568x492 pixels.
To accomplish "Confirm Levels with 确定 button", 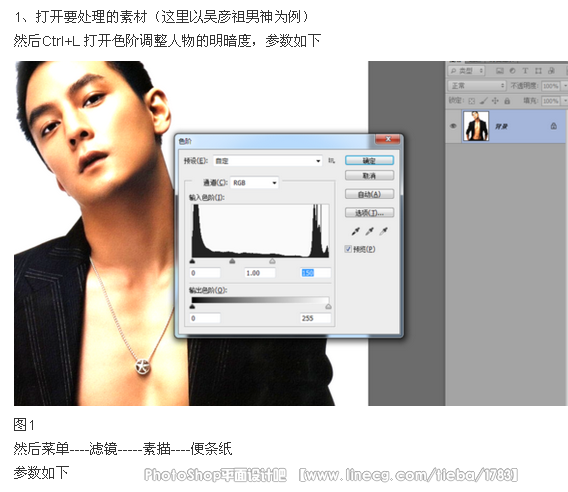I will (369, 160).
